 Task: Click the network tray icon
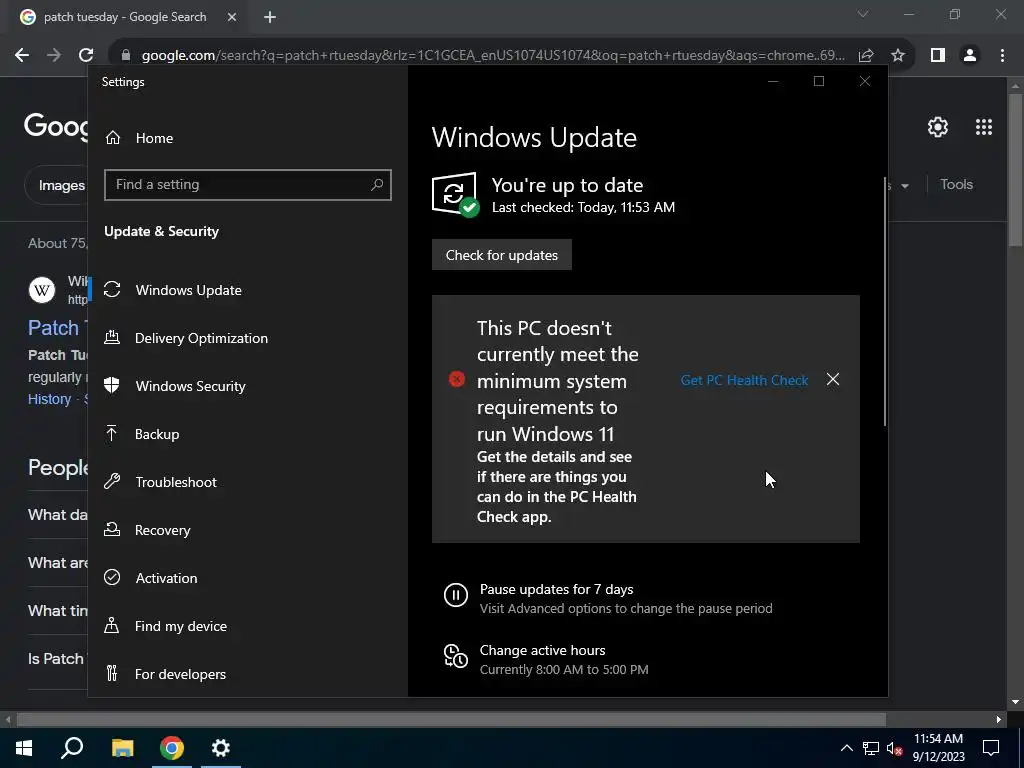pyautogui.click(x=871, y=748)
